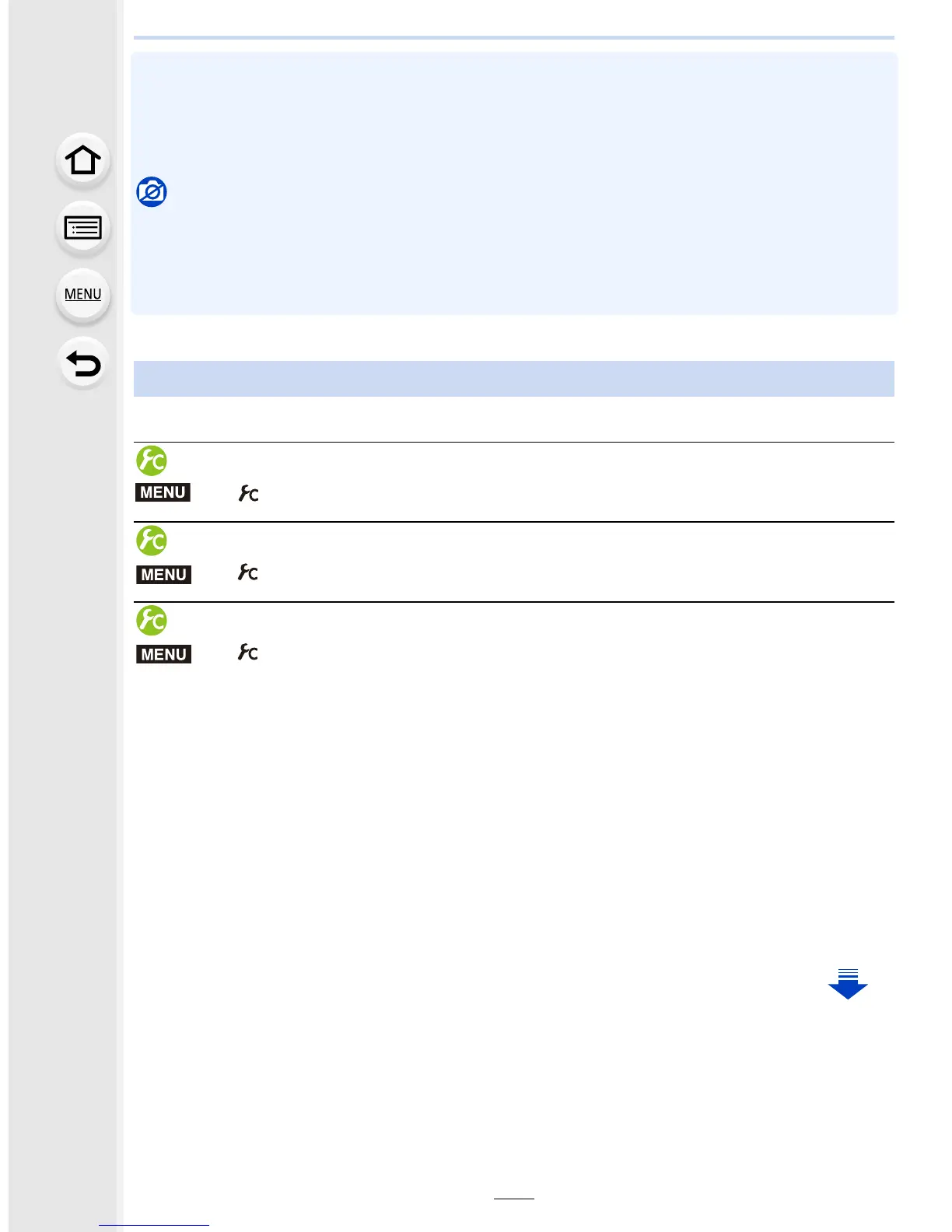This screenshot has height=1232, width=952.
Task: Return to previous page with back arrow
Action: (82, 363)
